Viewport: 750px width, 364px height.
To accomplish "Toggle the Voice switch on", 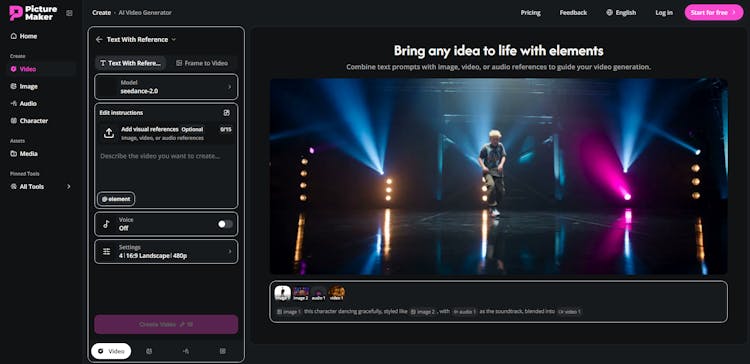I will 225,224.
